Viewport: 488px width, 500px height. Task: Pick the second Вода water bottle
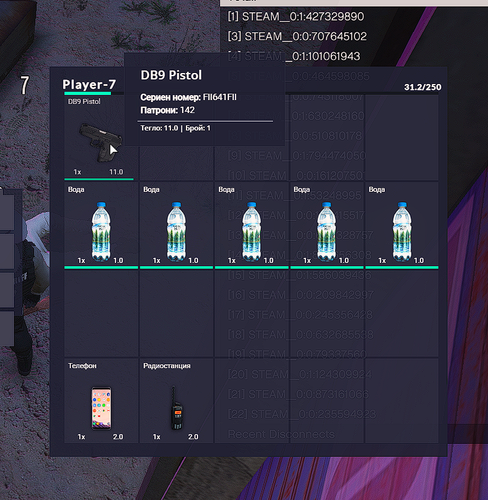176,231
